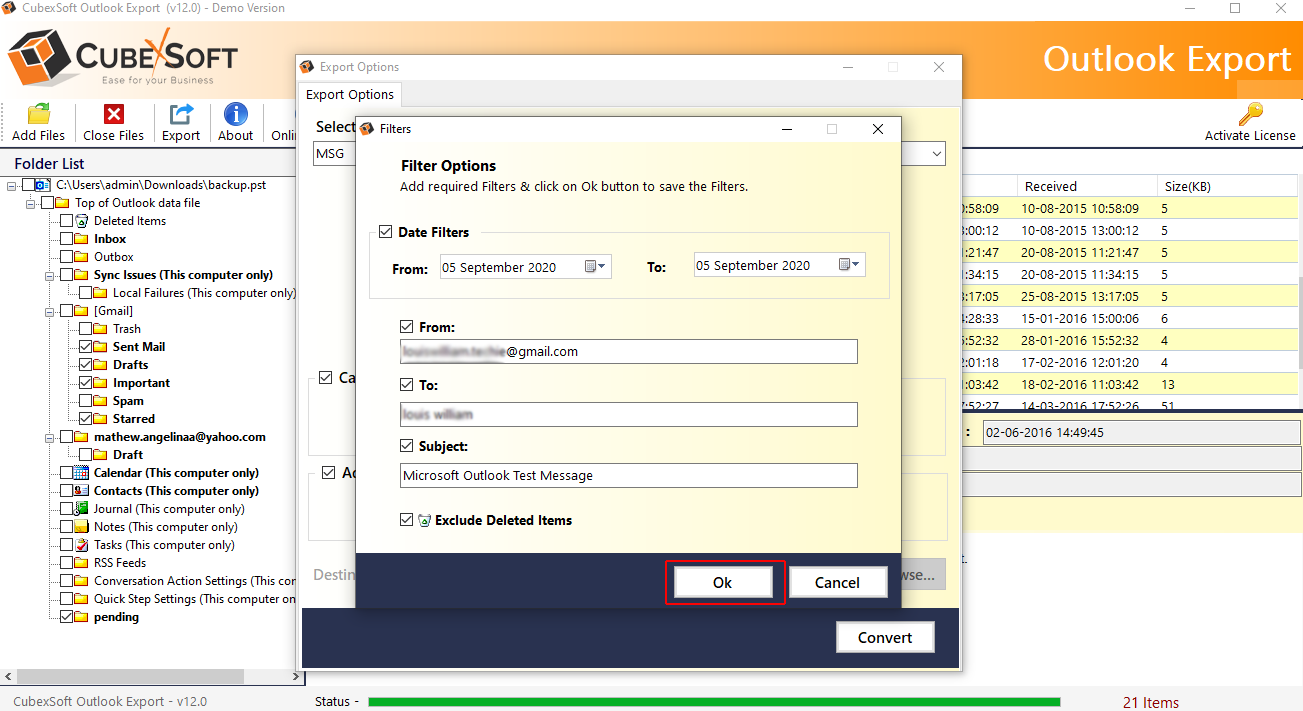Viewport: 1303px width, 711px height.
Task: Toggle the To filter checkbox
Action: click(x=406, y=385)
